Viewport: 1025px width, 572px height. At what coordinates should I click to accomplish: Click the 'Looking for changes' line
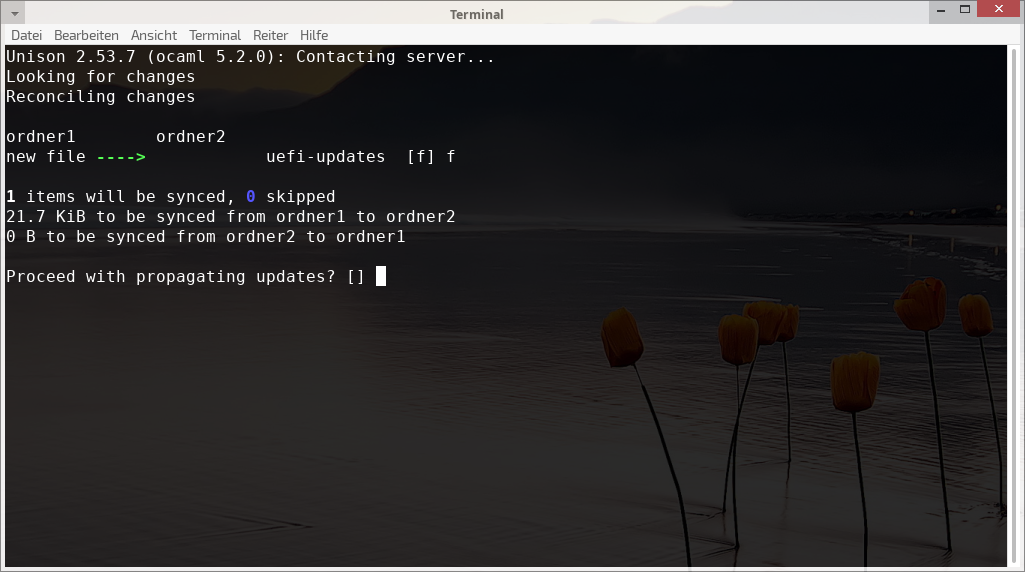(101, 77)
